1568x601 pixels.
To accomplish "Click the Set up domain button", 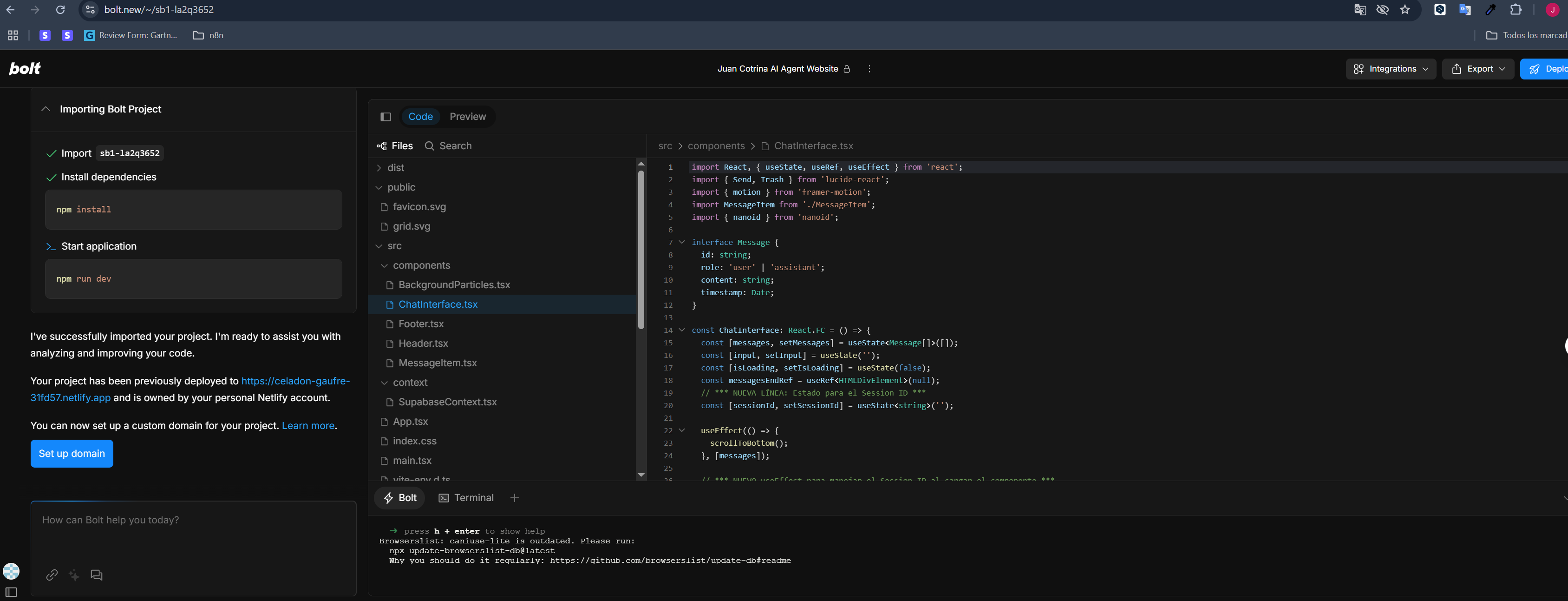I will click(x=72, y=453).
